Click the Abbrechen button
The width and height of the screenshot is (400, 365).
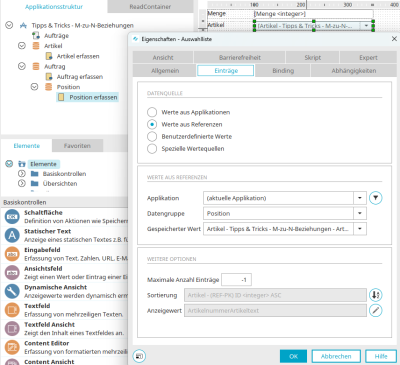pyautogui.click(x=336, y=356)
